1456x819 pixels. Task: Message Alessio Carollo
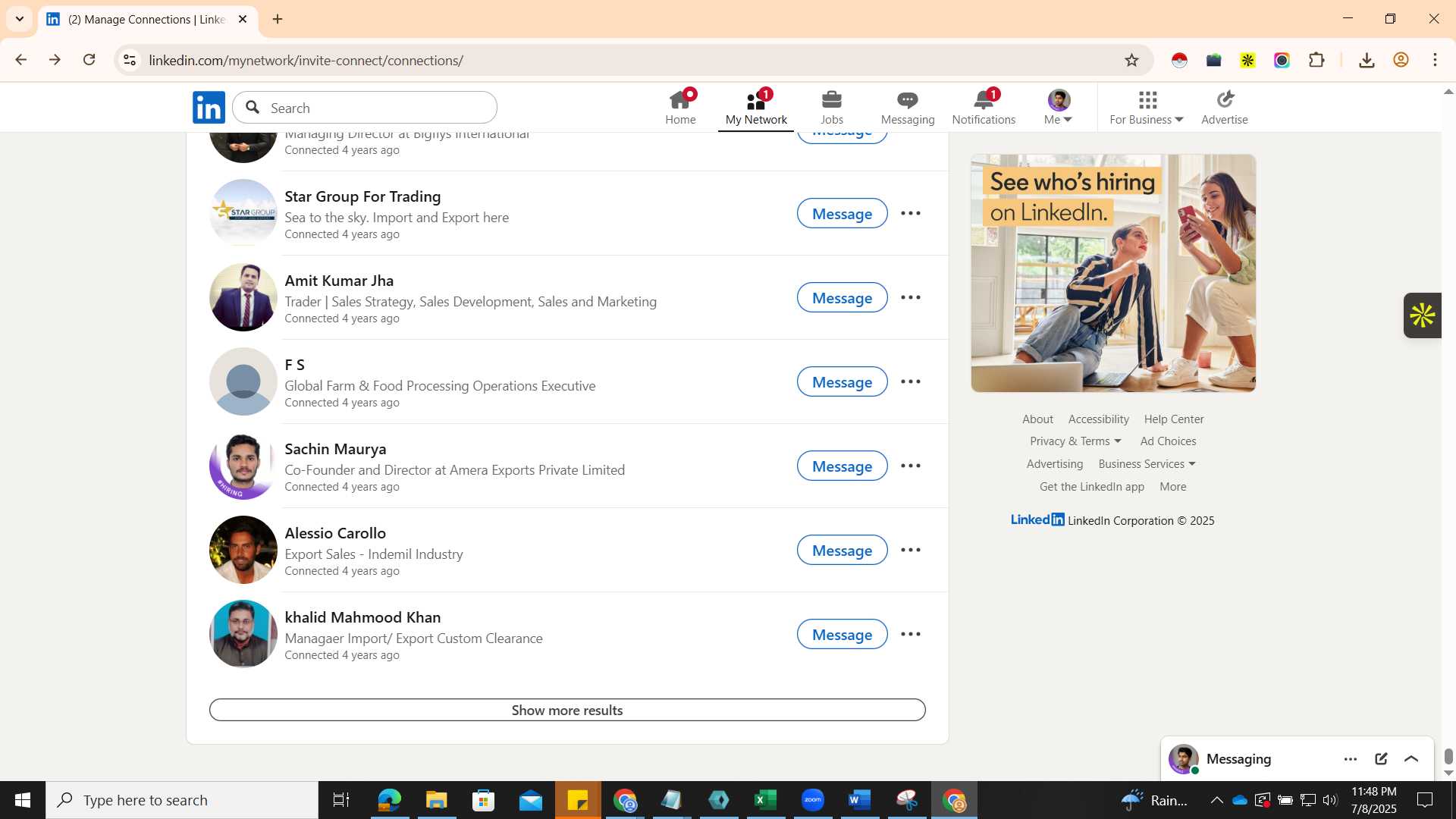tap(842, 551)
